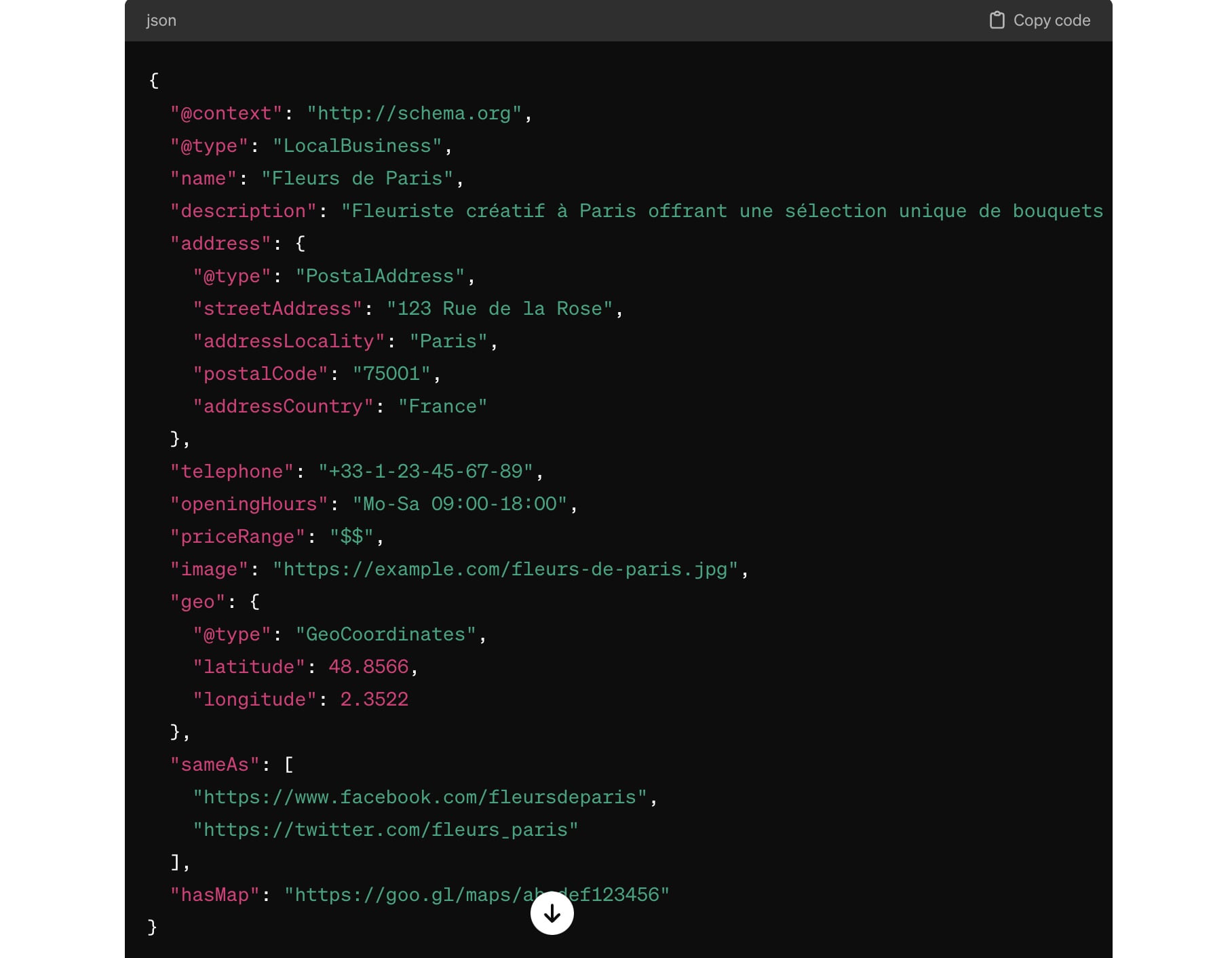Click the goo.gl/maps URL value

tap(476, 895)
